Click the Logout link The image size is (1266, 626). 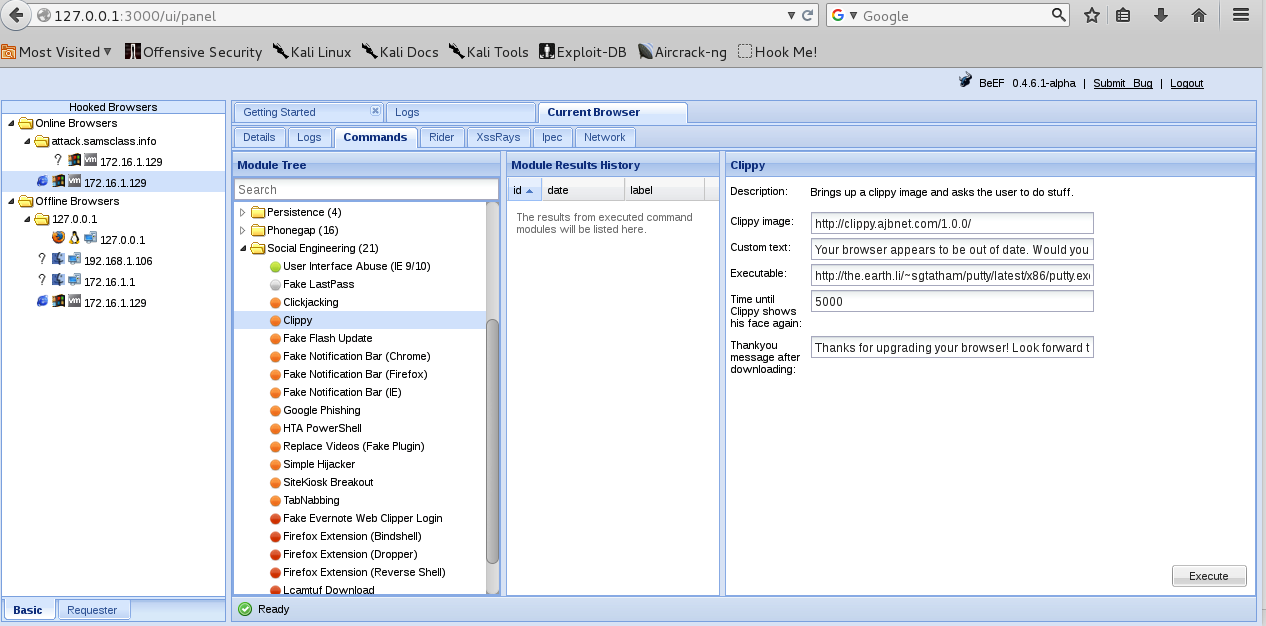pos(1186,84)
